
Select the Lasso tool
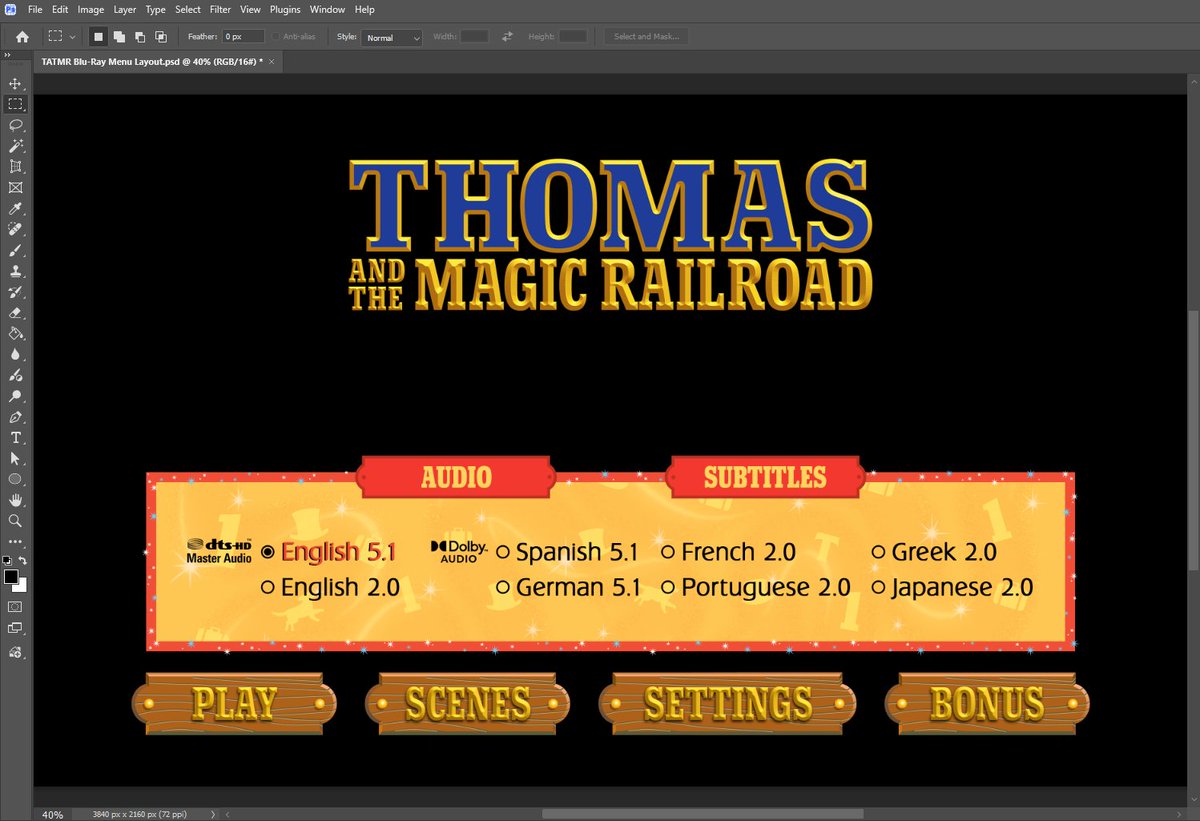point(15,125)
